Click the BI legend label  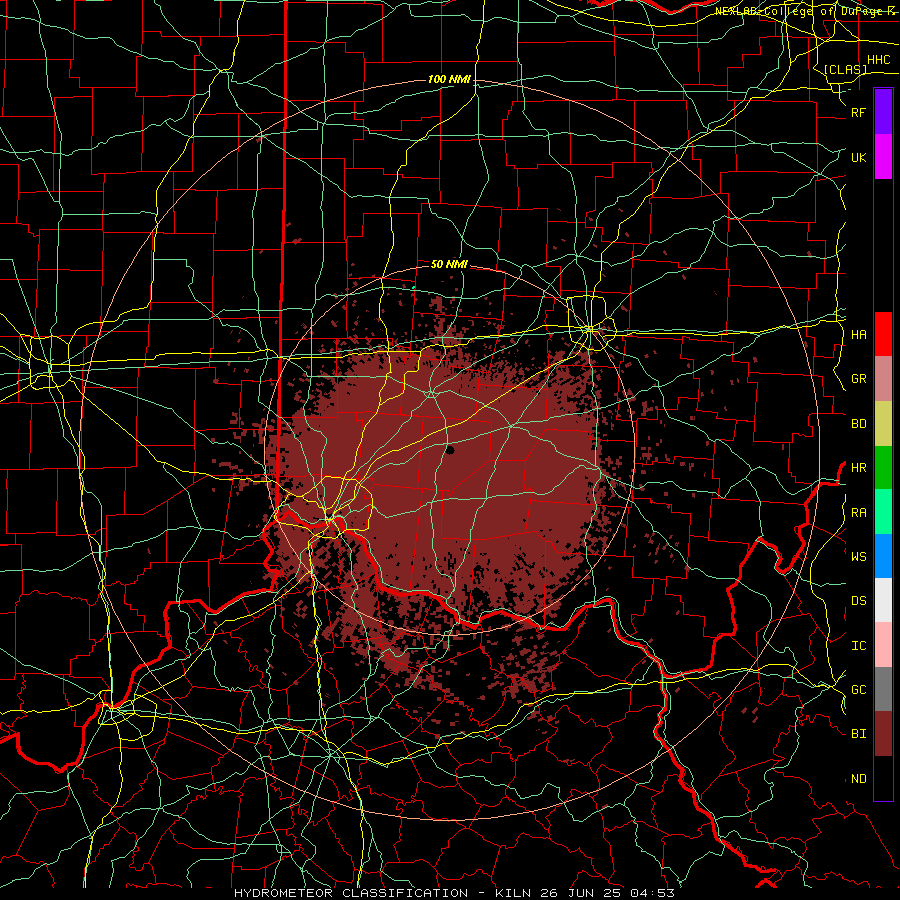859,734
